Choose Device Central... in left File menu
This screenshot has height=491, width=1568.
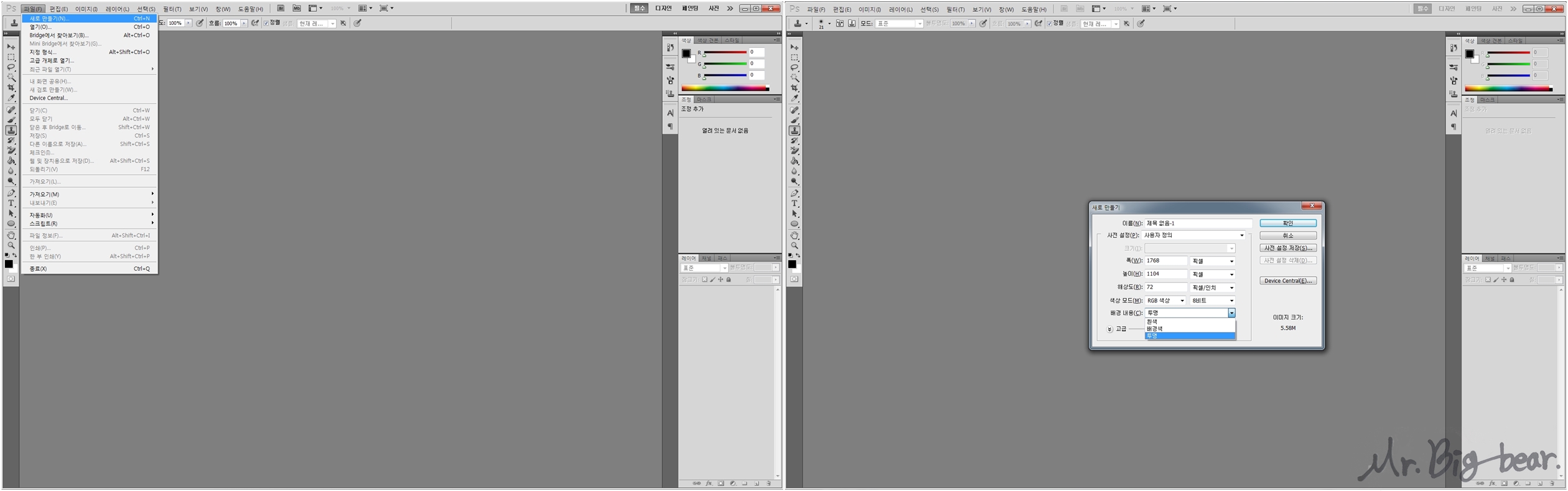[90, 98]
